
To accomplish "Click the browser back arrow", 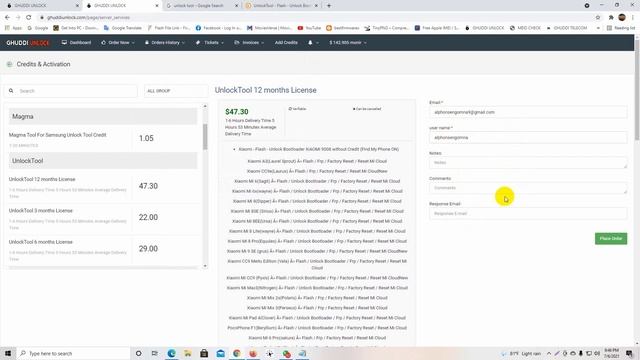I will (7, 18).
